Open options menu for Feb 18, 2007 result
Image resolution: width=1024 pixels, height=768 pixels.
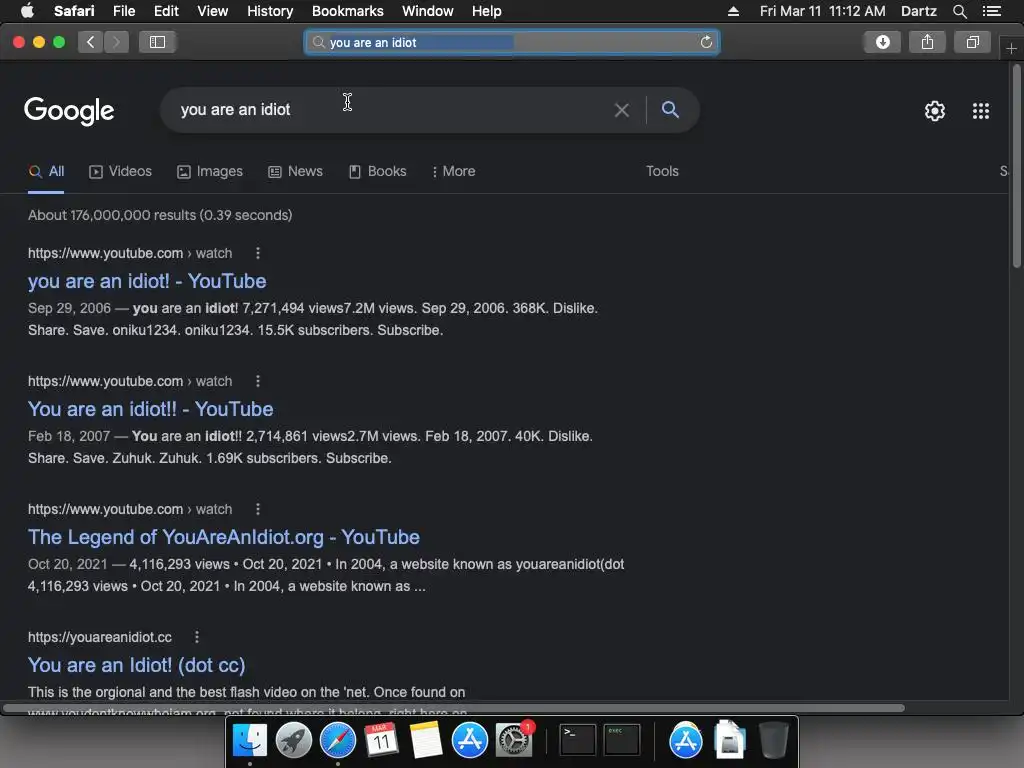(x=258, y=381)
